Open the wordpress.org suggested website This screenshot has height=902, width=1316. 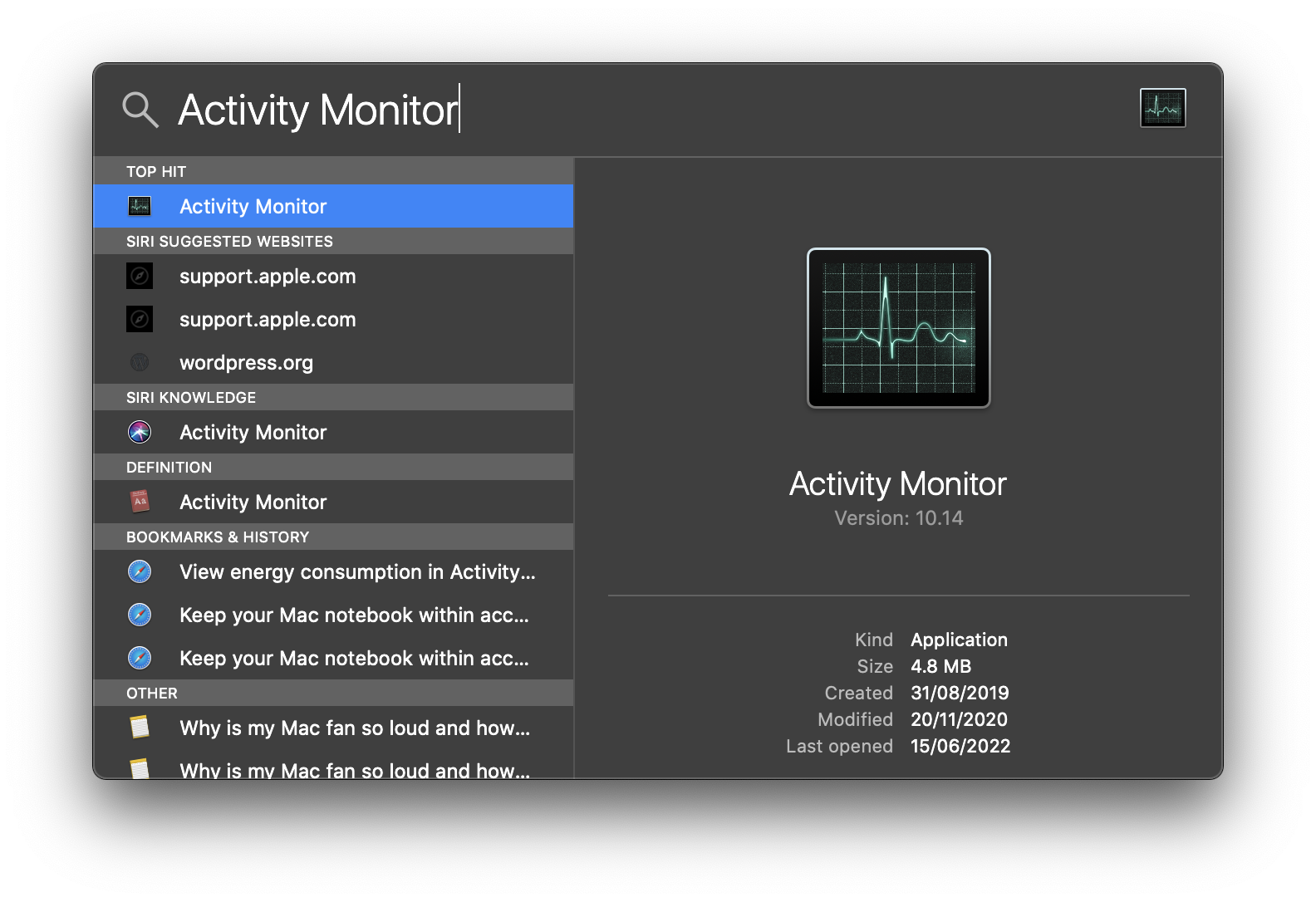pyautogui.click(x=333, y=362)
